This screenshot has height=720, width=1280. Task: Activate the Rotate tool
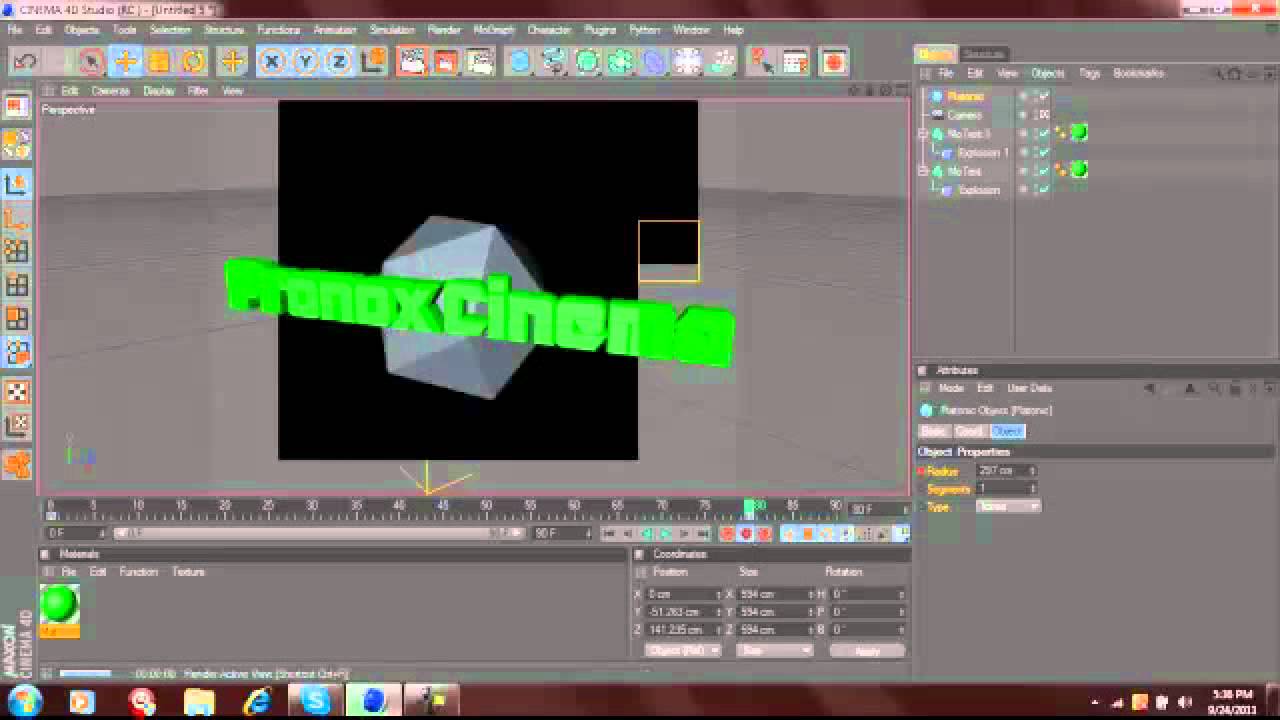point(193,62)
